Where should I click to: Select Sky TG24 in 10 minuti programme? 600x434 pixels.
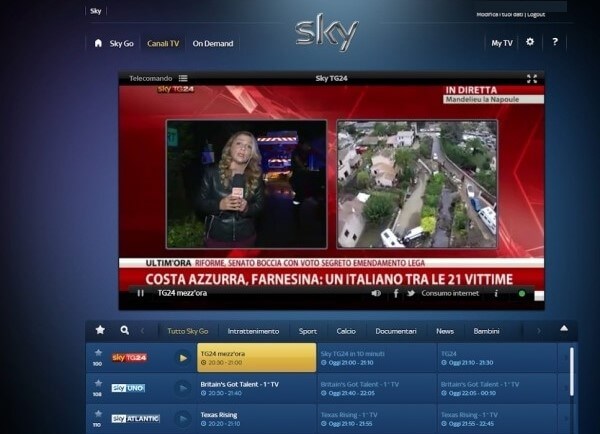click(377, 357)
